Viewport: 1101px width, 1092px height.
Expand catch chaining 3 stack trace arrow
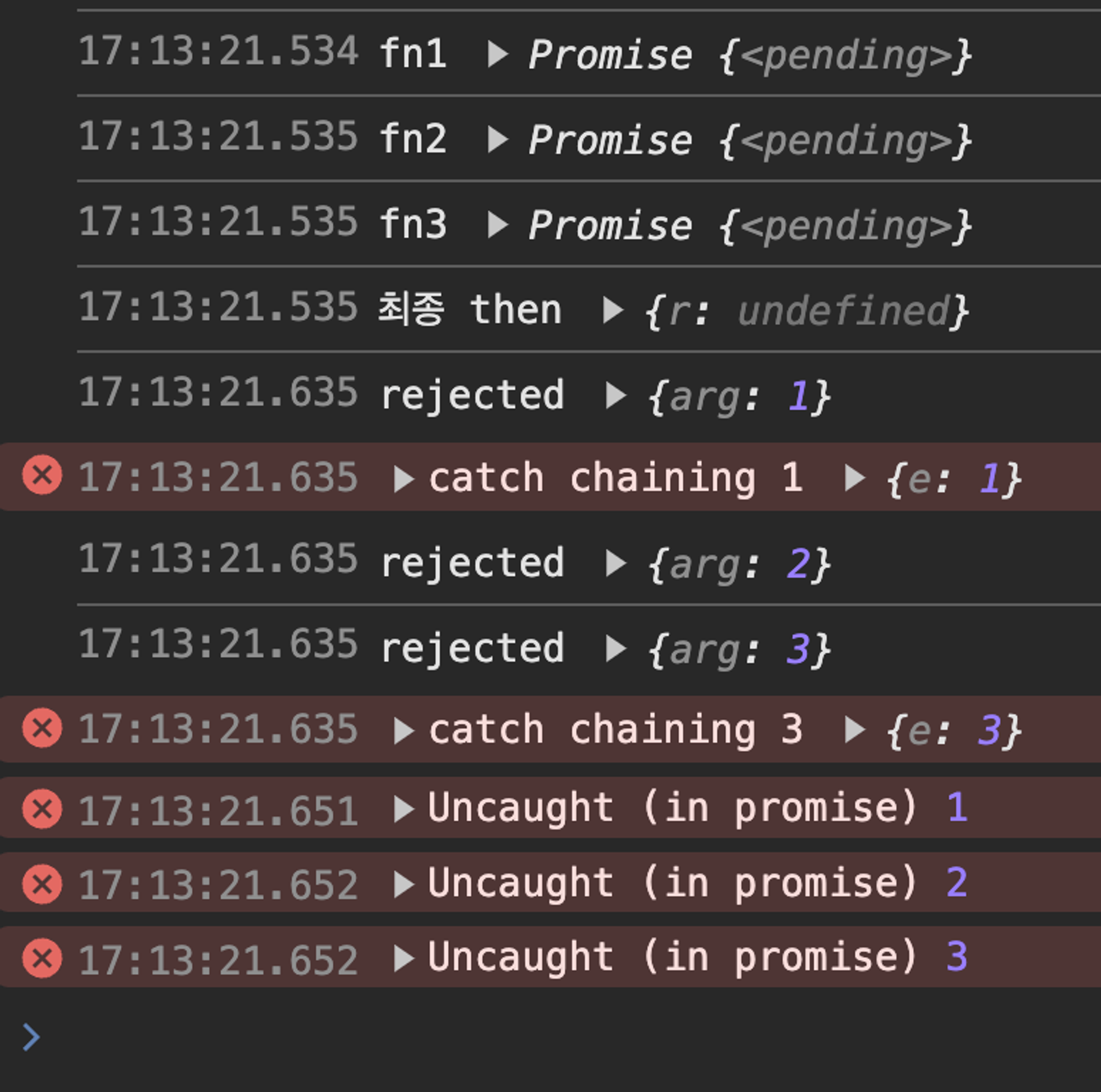tap(404, 730)
